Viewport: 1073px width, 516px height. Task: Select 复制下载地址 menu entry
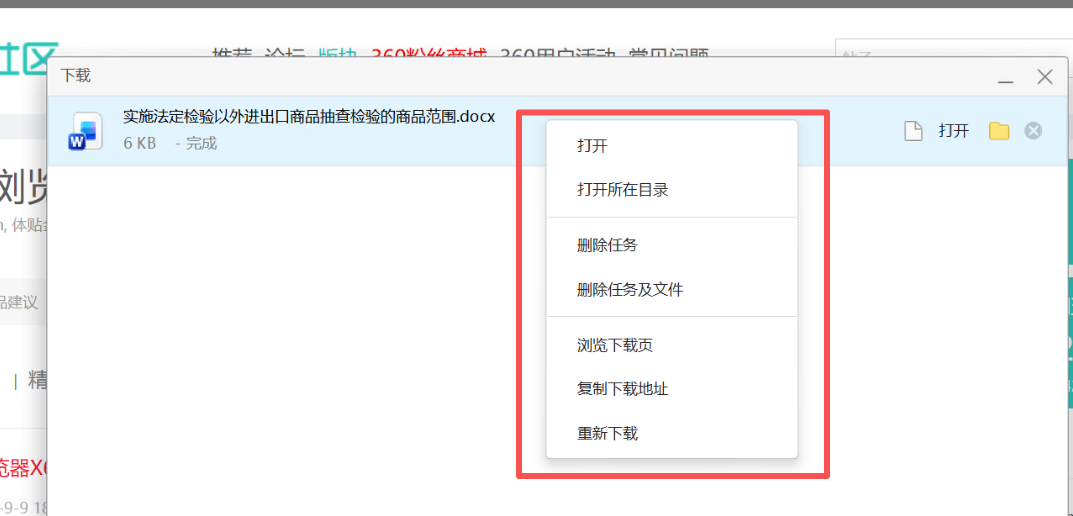click(x=671, y=389)
